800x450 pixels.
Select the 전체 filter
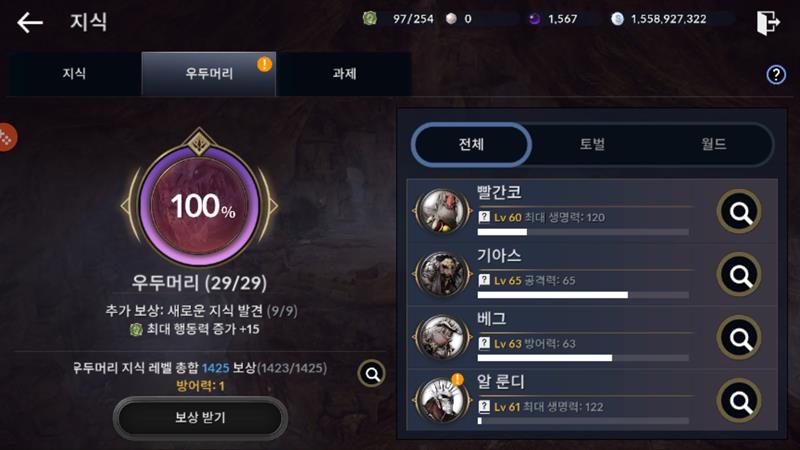pyautogui.click(x=471, y=144)
